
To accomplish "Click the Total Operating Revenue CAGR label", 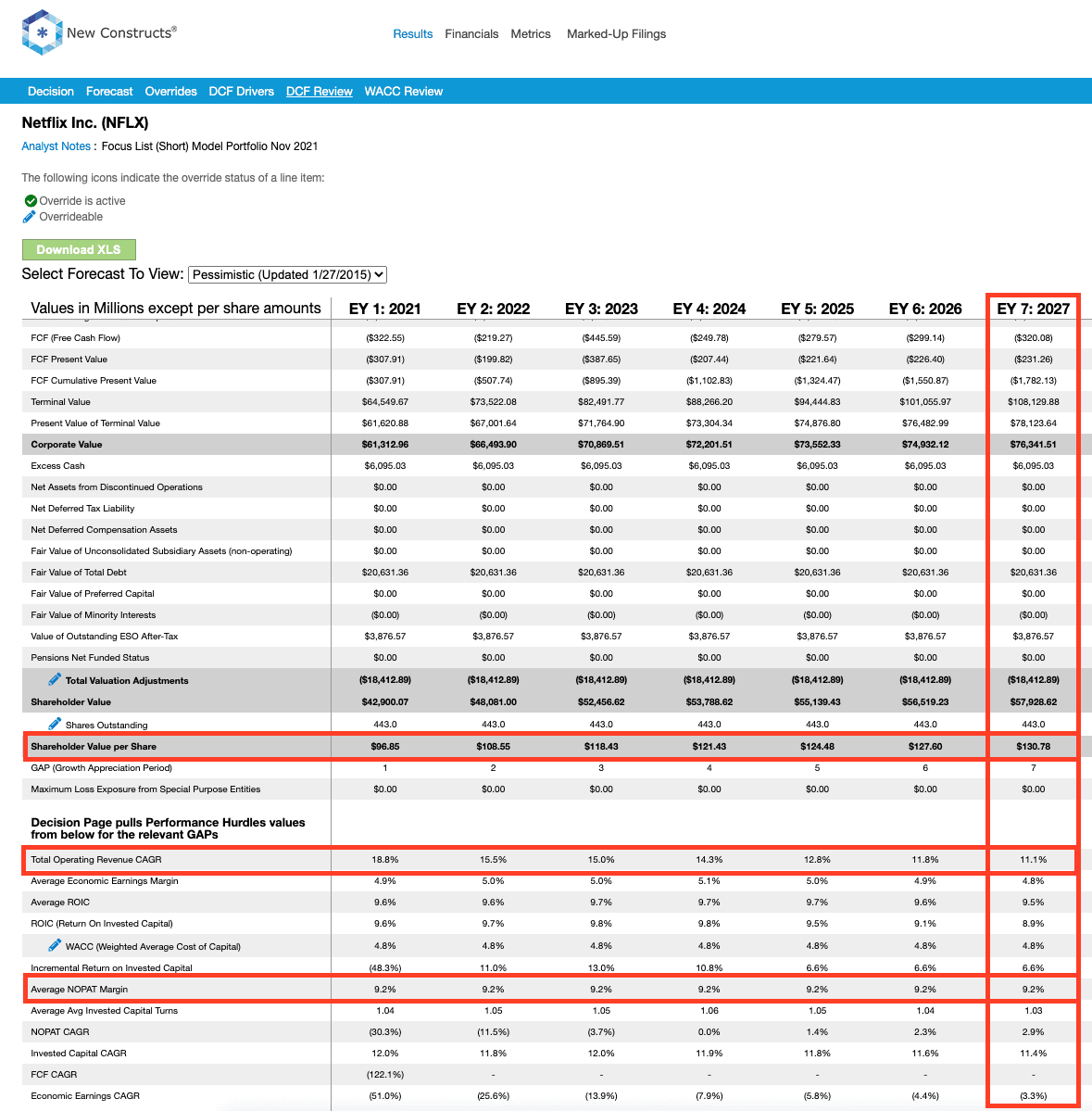I will click(96, 860).
